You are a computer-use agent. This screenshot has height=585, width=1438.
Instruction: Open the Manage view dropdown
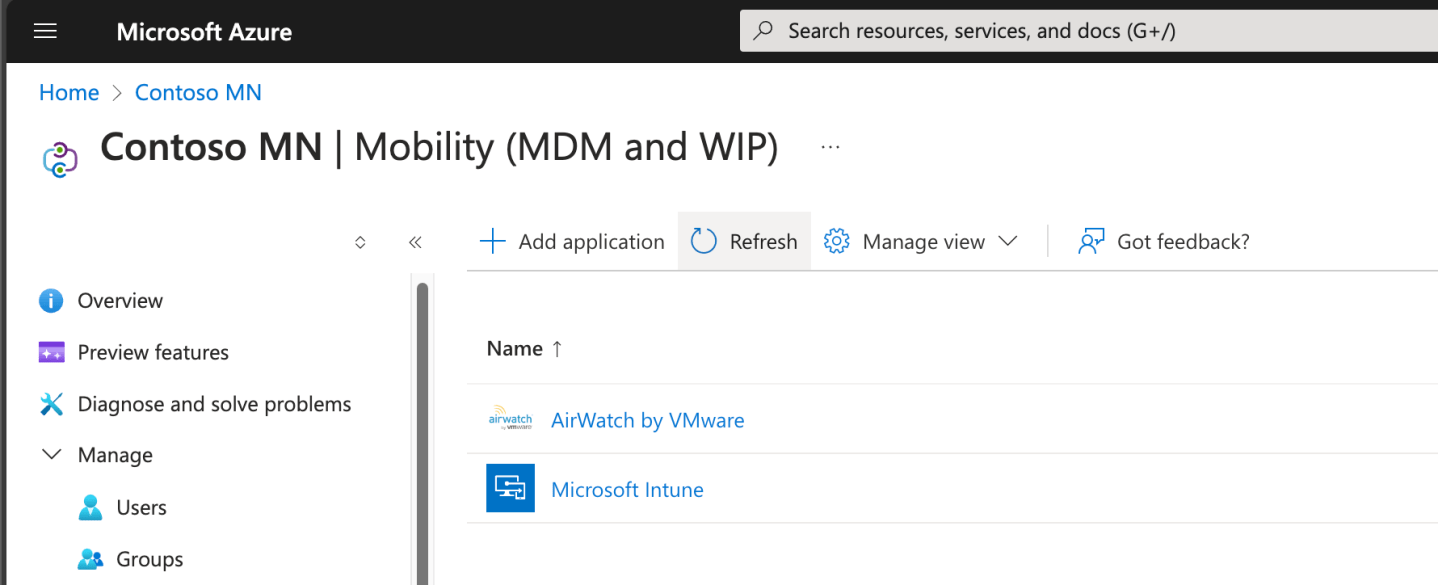tap(920, 241)
